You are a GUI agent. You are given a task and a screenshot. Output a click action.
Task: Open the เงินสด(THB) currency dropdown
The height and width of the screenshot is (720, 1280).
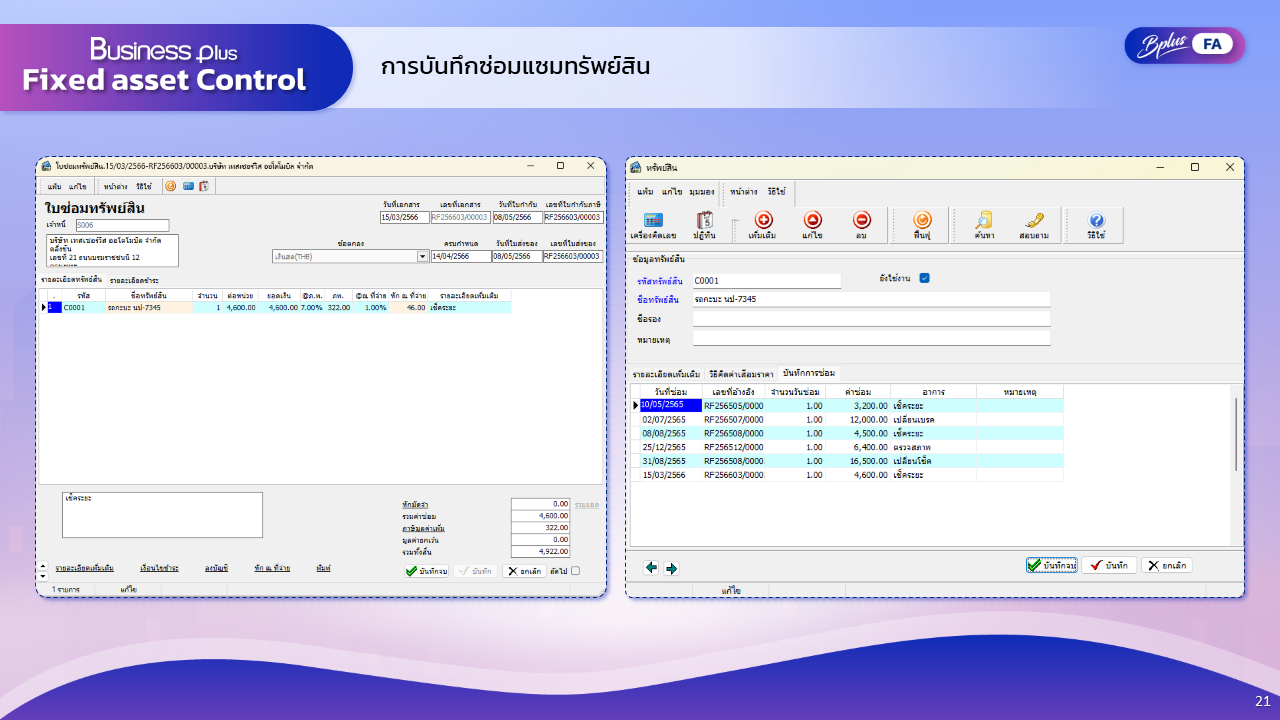(x=422, y=257)
